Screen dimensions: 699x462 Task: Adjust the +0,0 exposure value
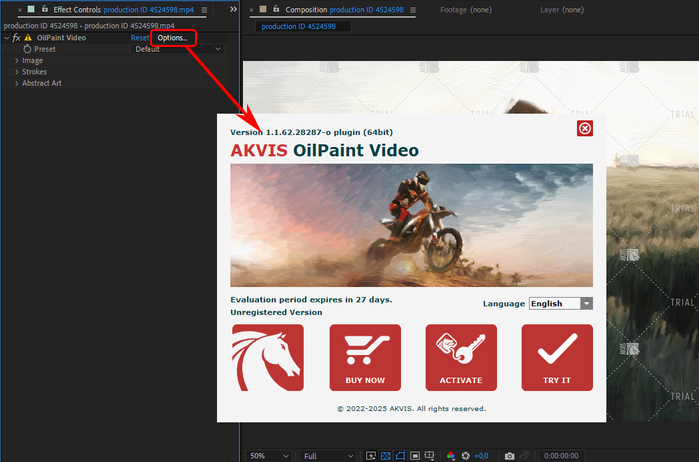click(x=481, y=456)
